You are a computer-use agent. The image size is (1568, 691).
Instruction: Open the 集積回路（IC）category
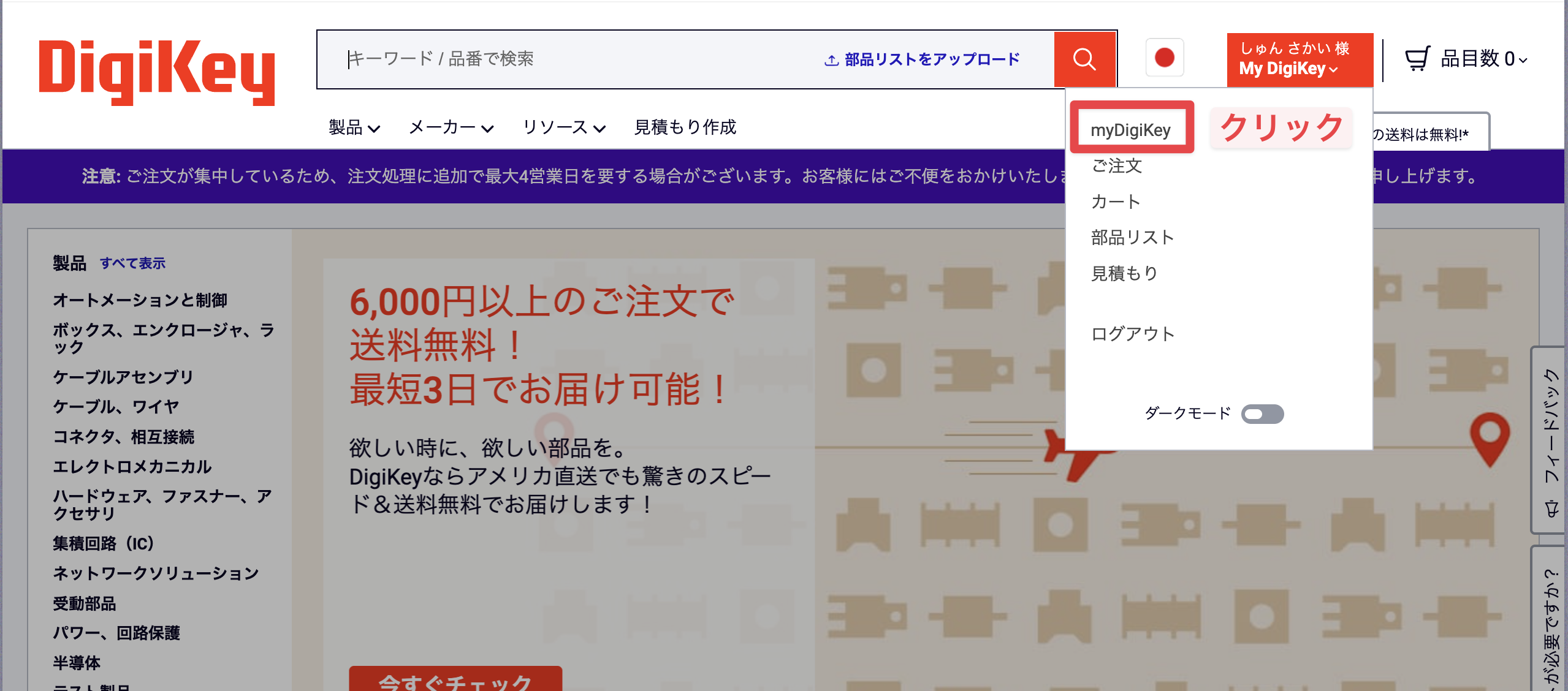click(x=103, y=543)
